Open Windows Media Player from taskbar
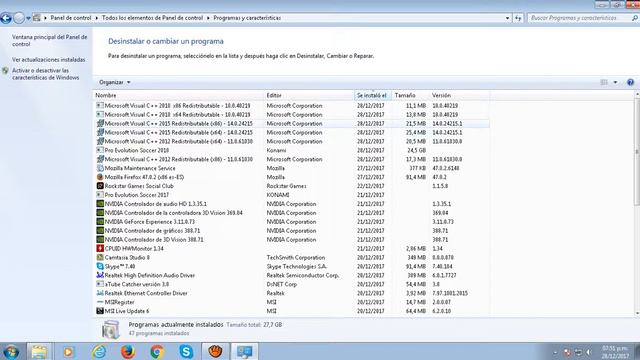The height and width of the screenshot is (360, 640). (69, 351)
